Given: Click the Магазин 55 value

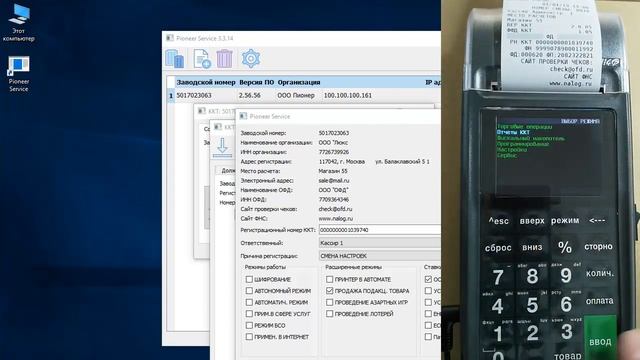Looking at the screenshot, I should tap(333, 171).
